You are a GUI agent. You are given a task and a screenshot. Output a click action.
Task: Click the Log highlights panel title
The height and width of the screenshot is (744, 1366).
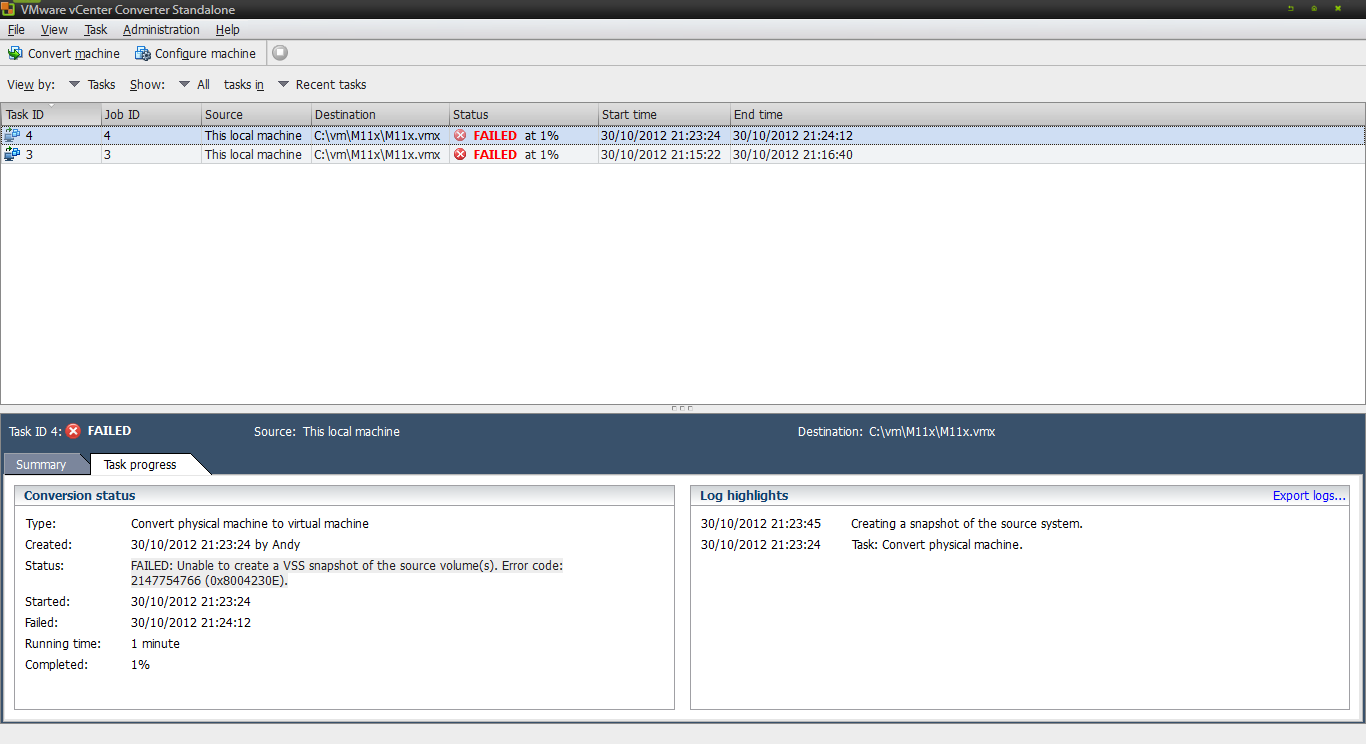(744, 496)
